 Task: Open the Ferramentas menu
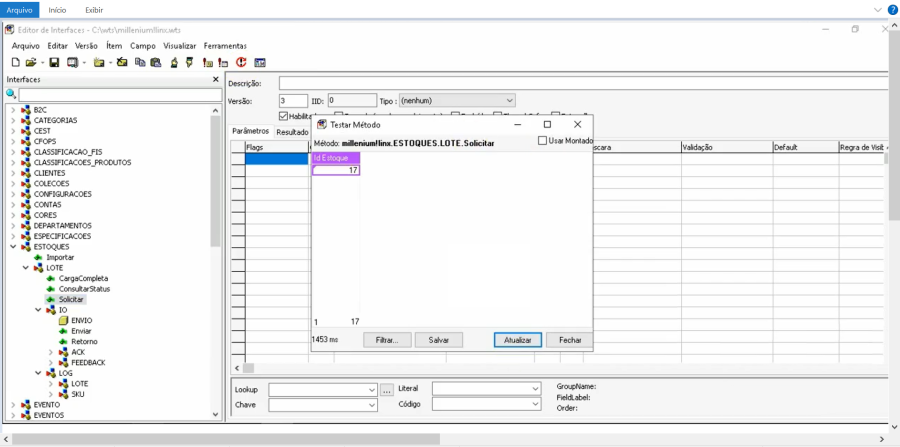[x=225, y=46]
